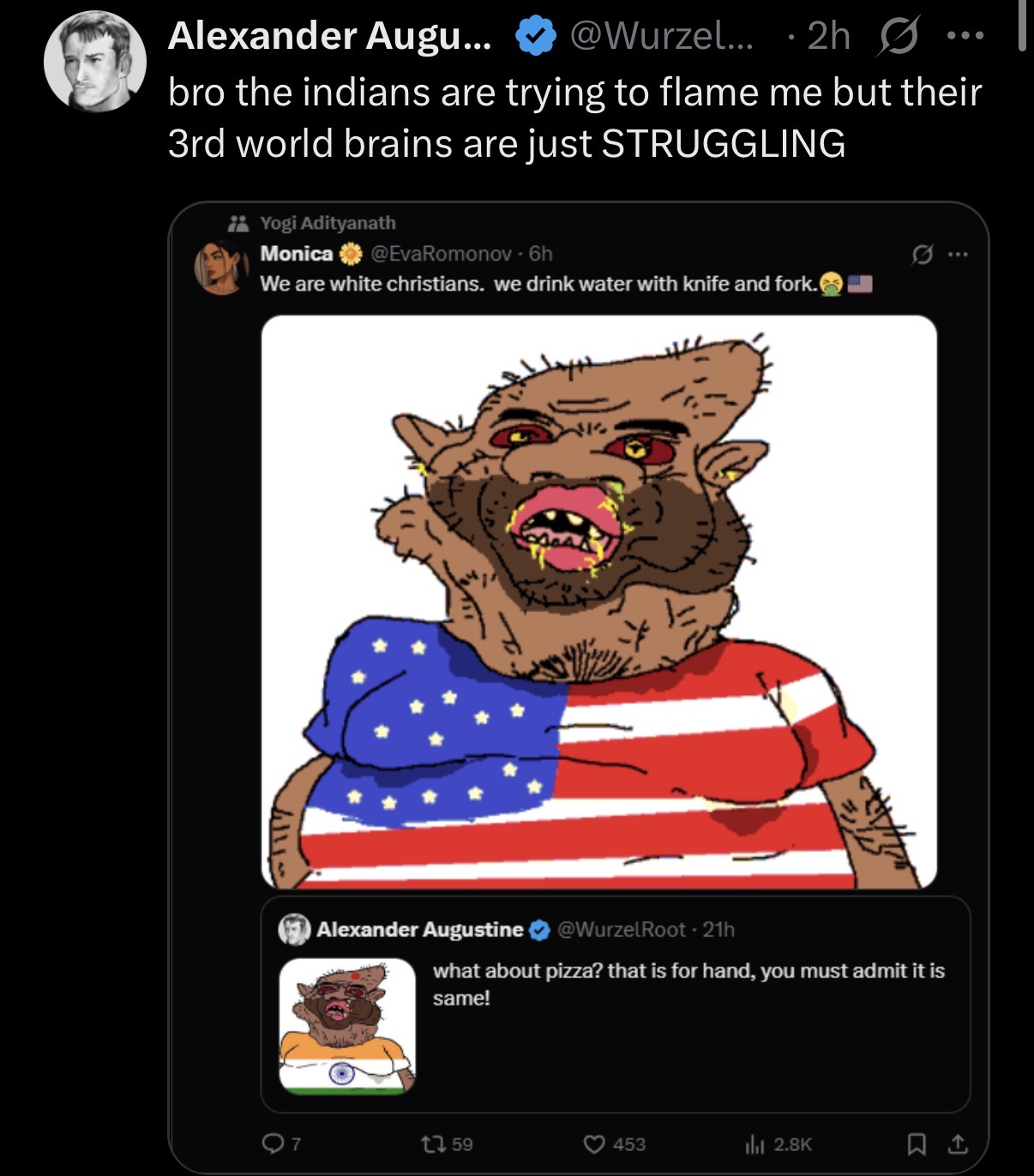The height and width of the screenshot is (1176, 1034).
Task: Visit the @EvaRomonov handle link
Action: 442,253
